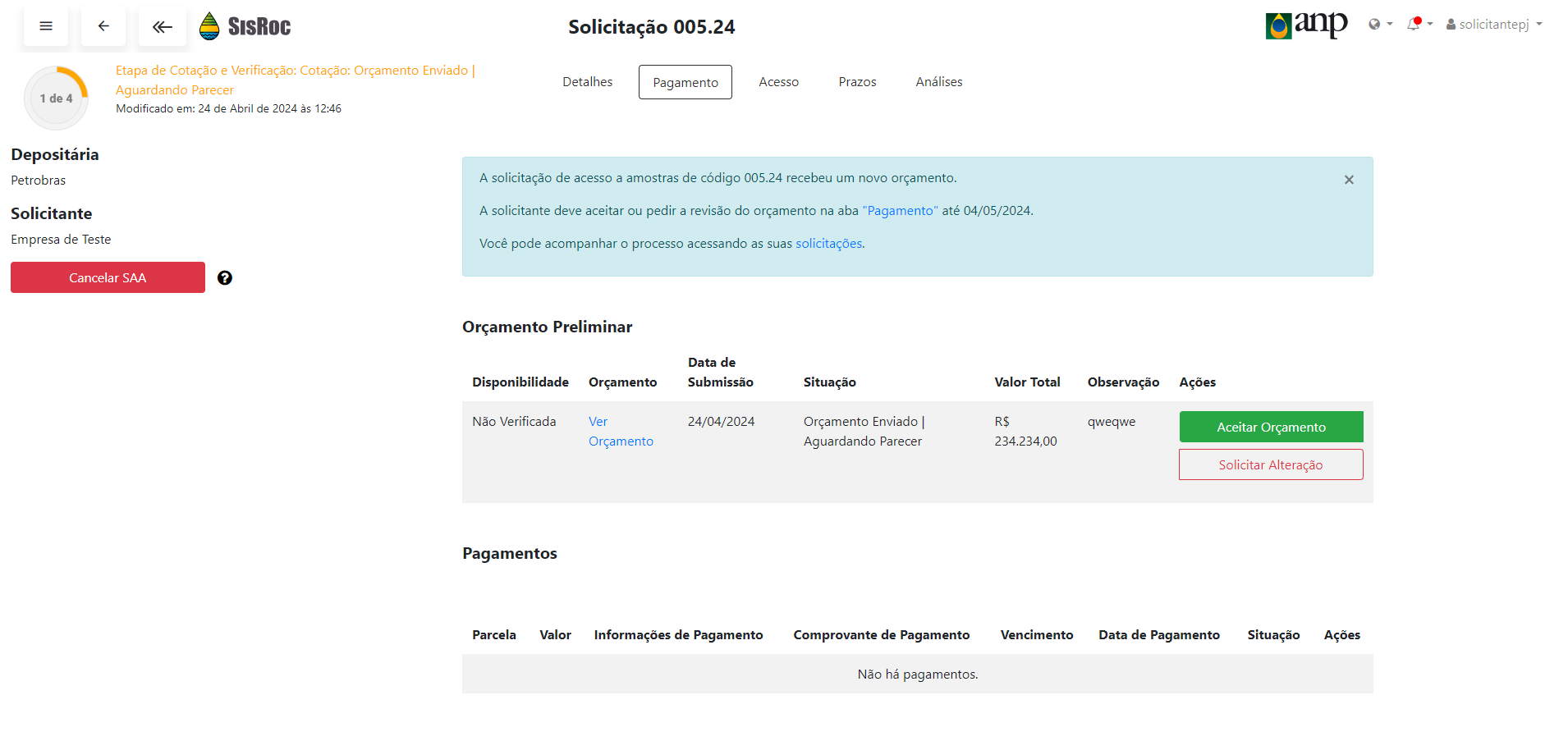Click the Vencimento column header

(1036, 635)
